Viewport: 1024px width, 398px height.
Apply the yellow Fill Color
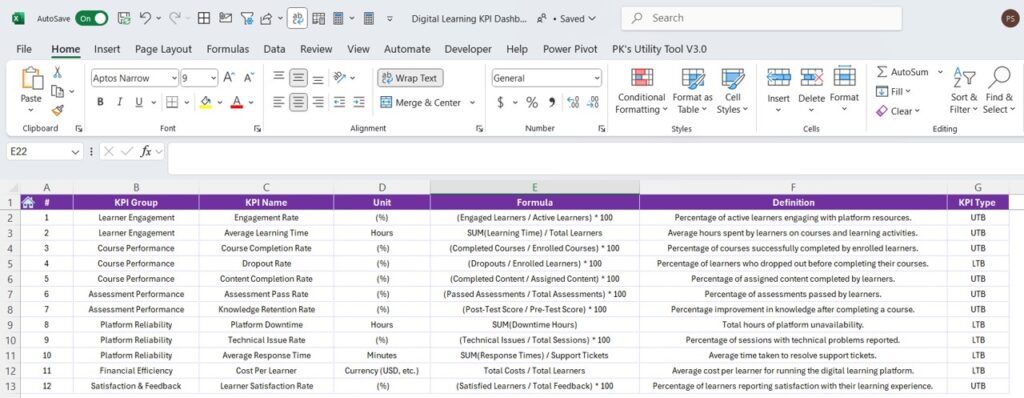[x=206, y=102]
